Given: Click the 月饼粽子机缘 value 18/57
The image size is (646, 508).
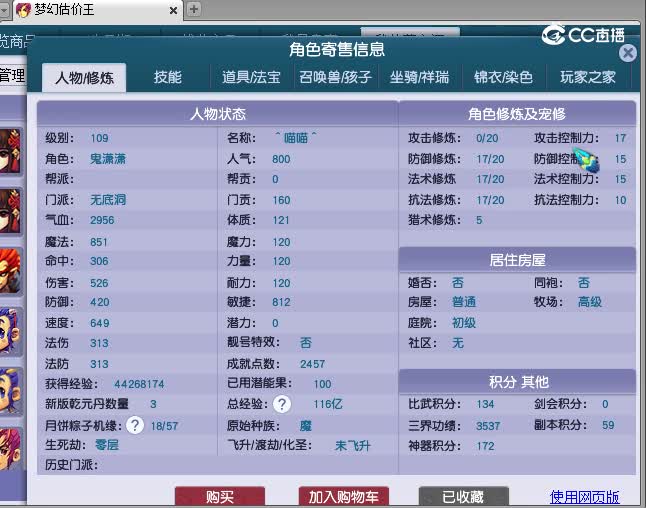Looking at the screenshot, I should click(x=164, y=426).
